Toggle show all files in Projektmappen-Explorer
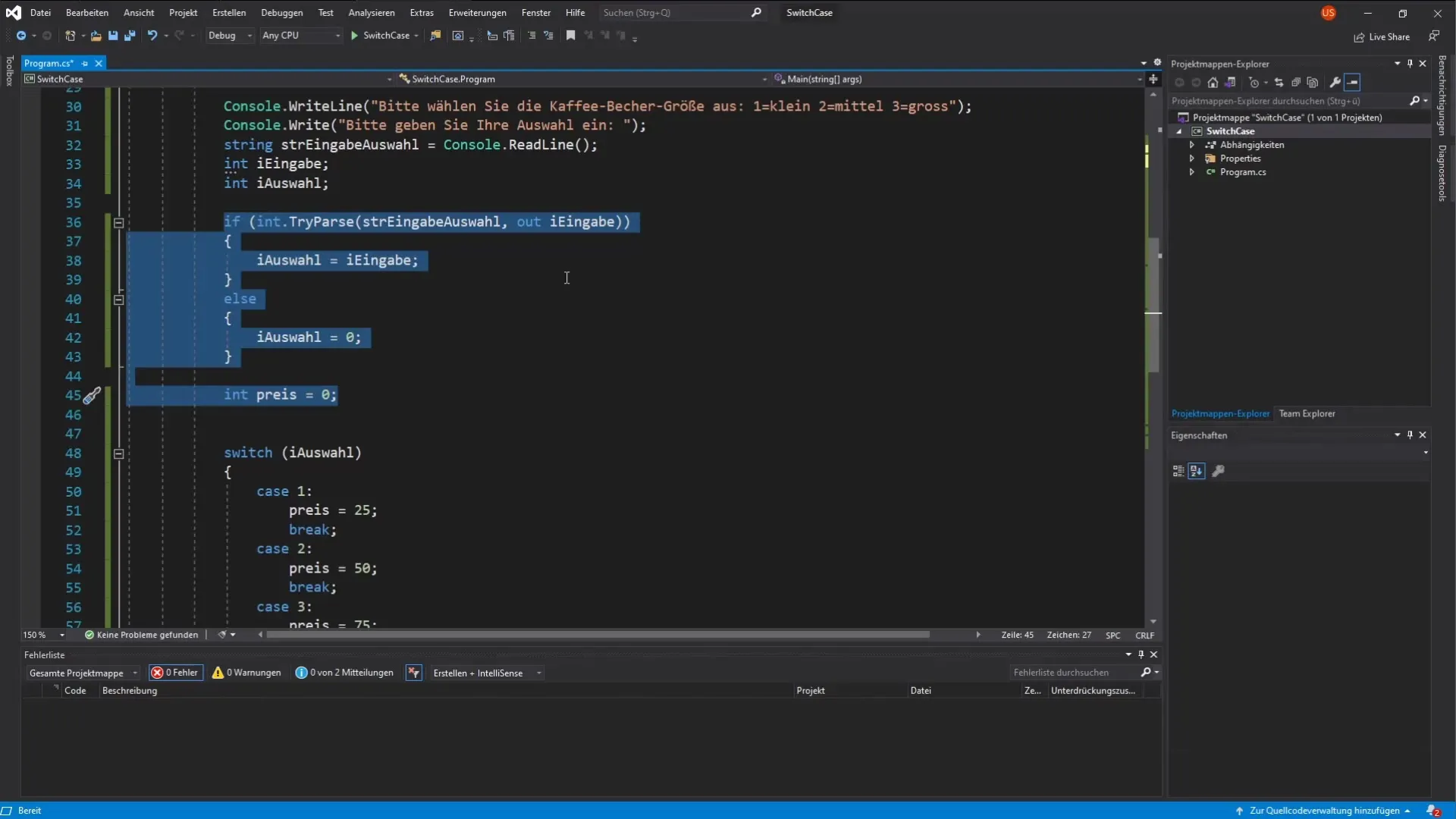 [x=1313, y=83]
